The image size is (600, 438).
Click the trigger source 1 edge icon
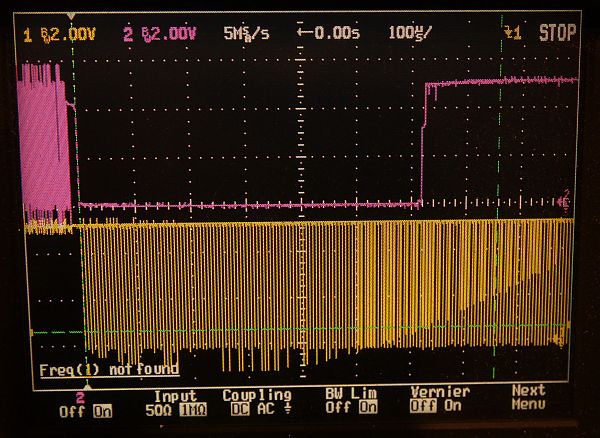click(x=513, y=33)
